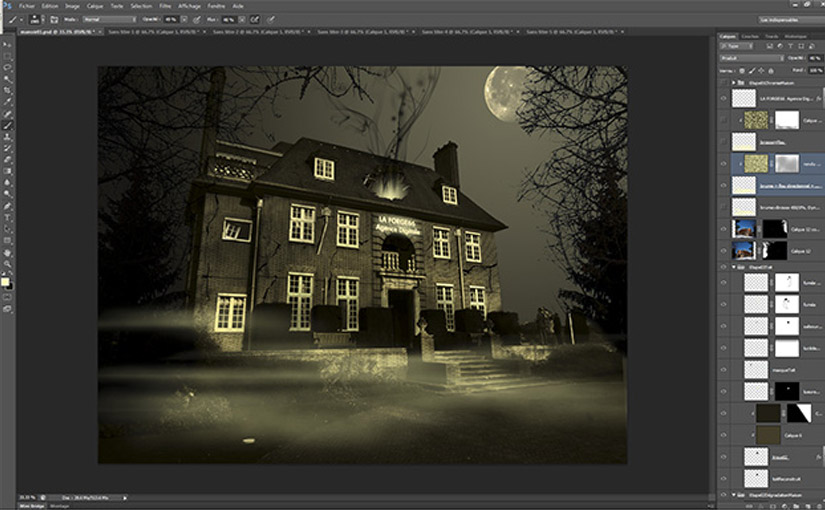Toggle visibility of the brume directional layer
Screen dimensions: 825x510
point(723,185)
